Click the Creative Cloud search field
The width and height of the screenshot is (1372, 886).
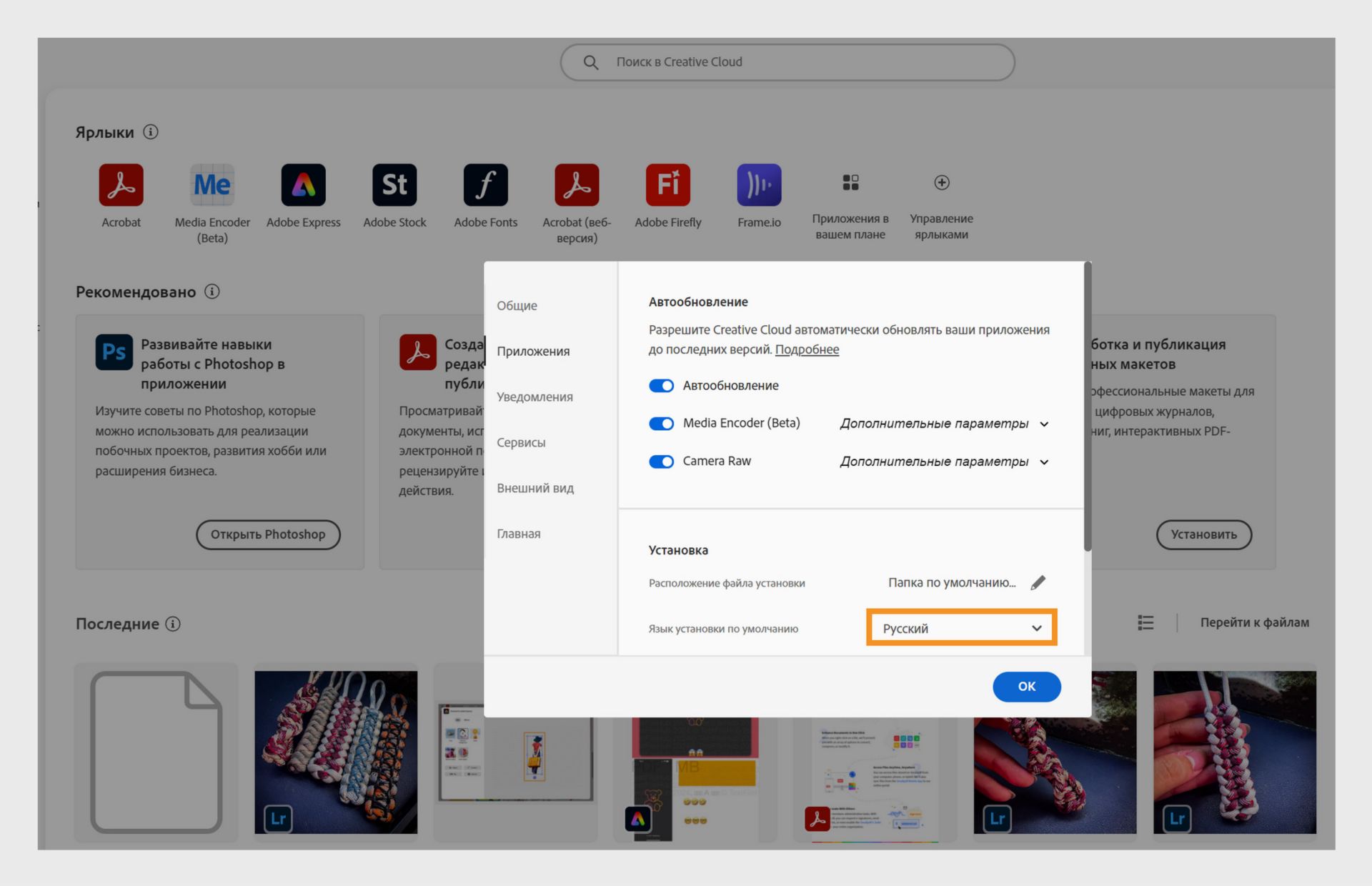[x=786, y=62]
